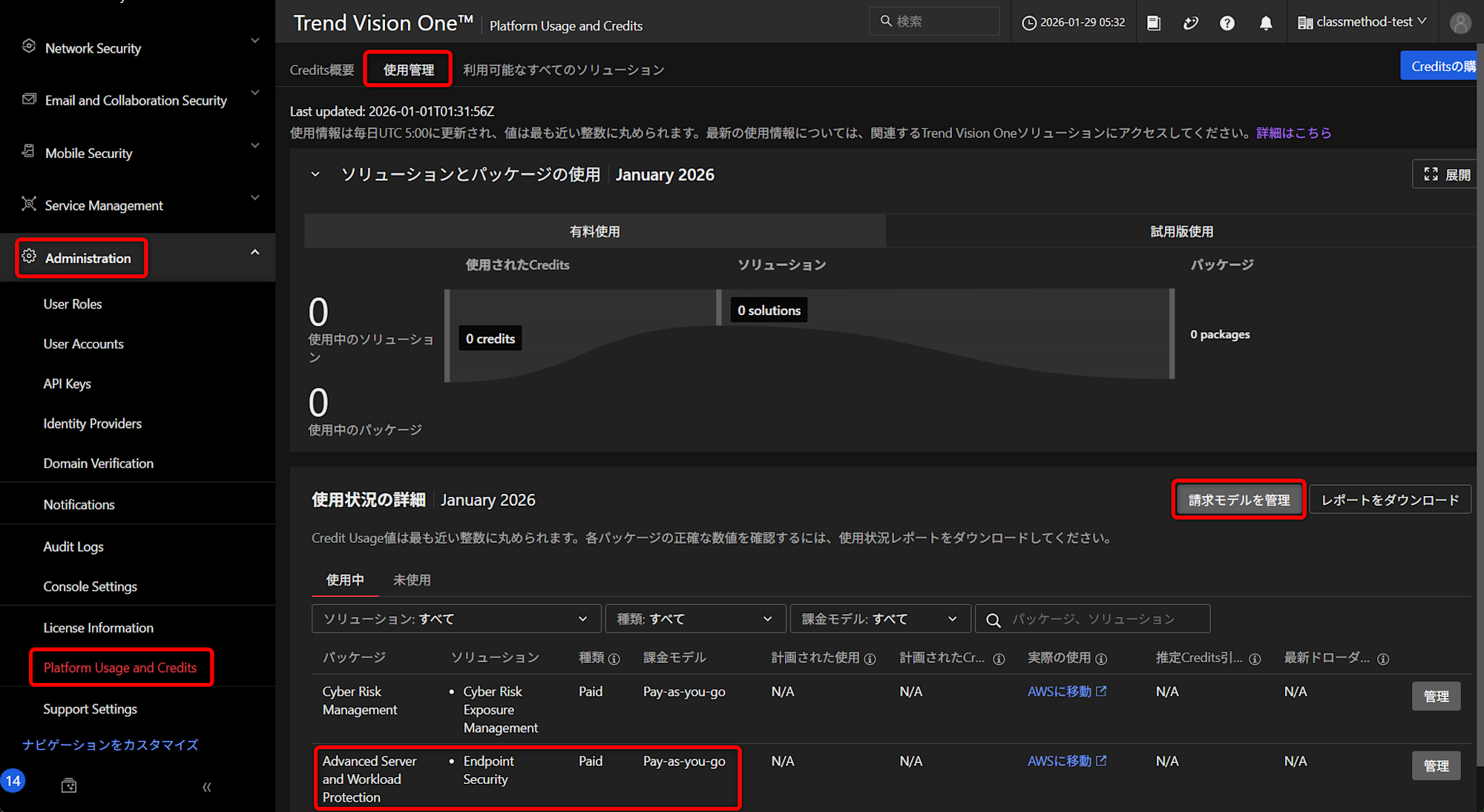Viewport: 1484px width, 812px height.
Task: Click the help question mark icon
Action: coord(1227,23)
